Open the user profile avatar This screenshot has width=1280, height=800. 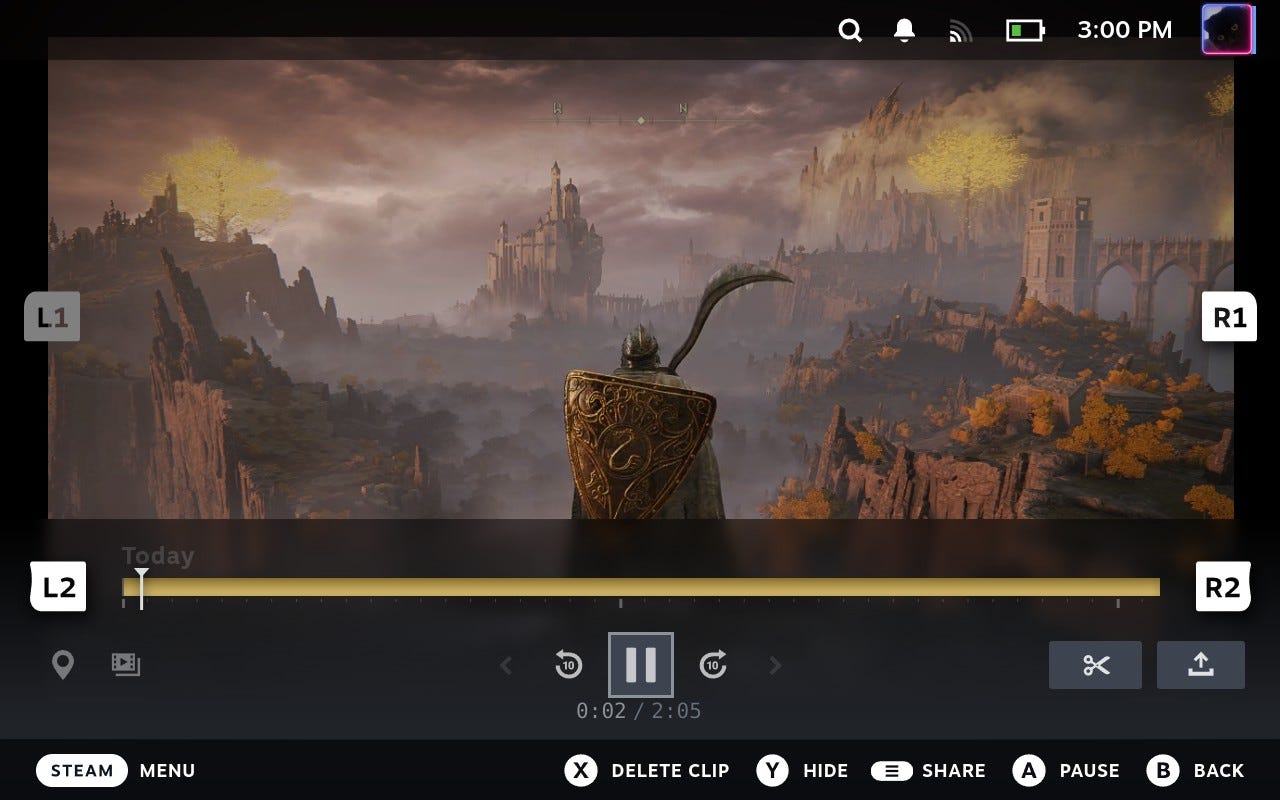click(x=1227, y=29)
